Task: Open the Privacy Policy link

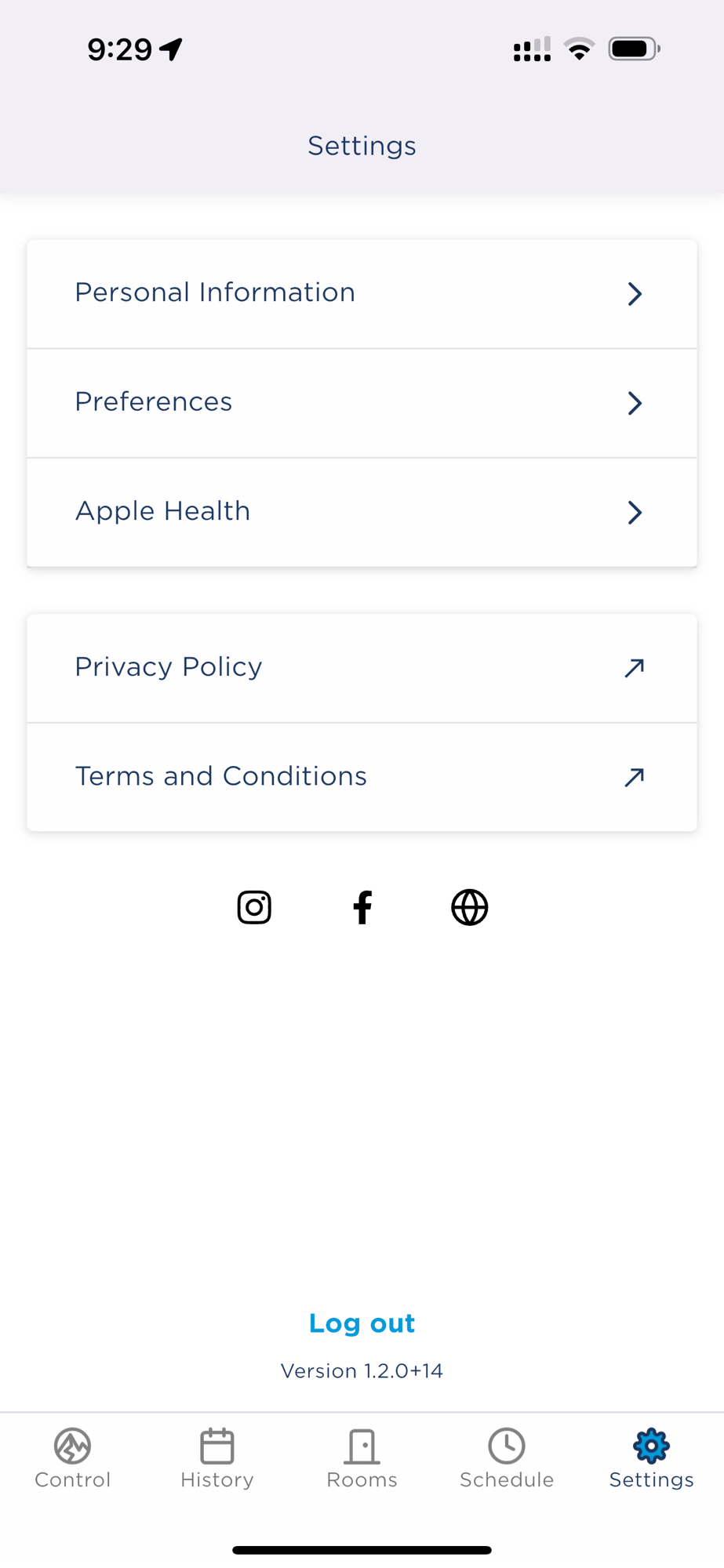Action: [x=169, y=667]
